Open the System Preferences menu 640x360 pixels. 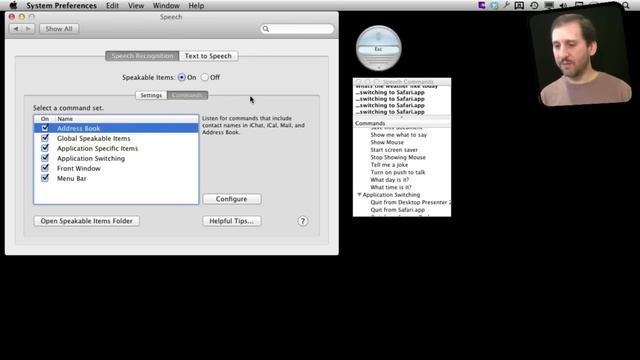coord(61,5)
